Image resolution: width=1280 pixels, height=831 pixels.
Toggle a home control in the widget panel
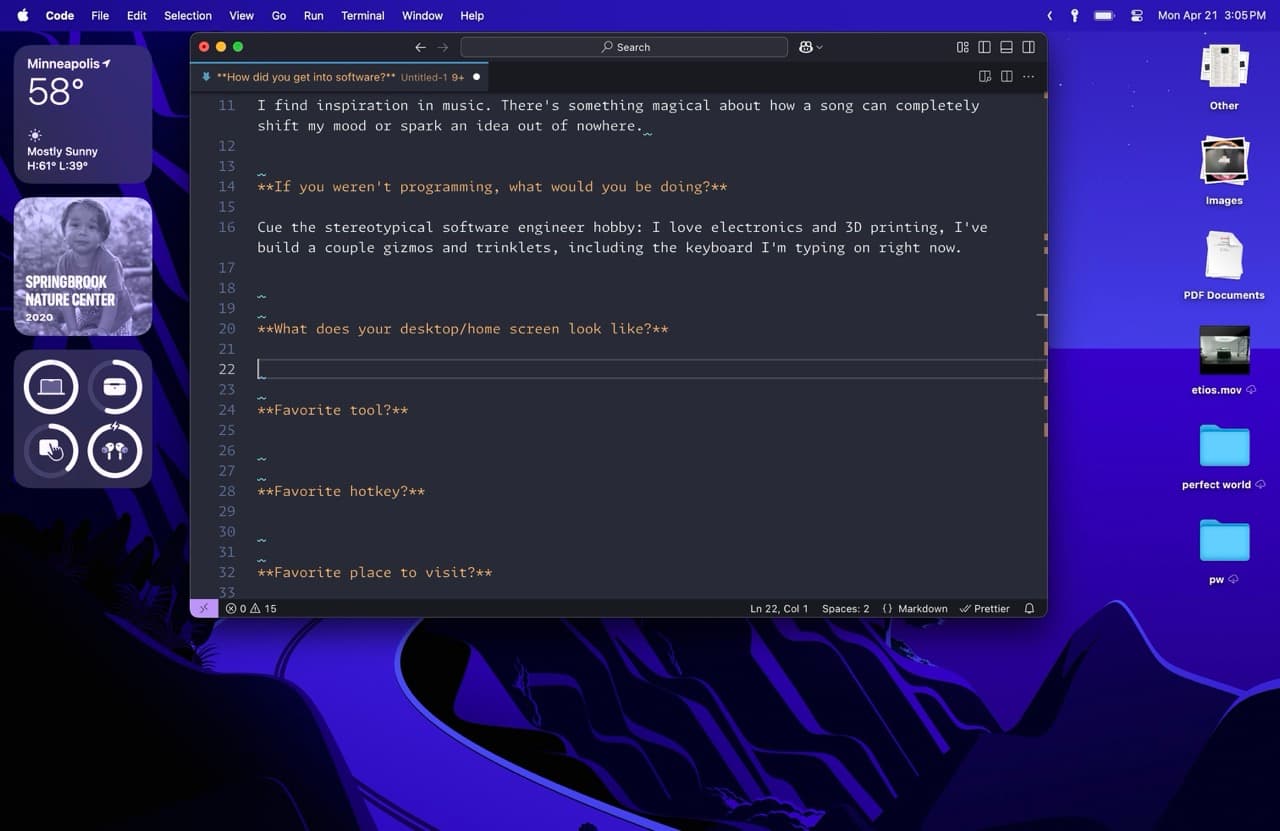pos(50,387)
